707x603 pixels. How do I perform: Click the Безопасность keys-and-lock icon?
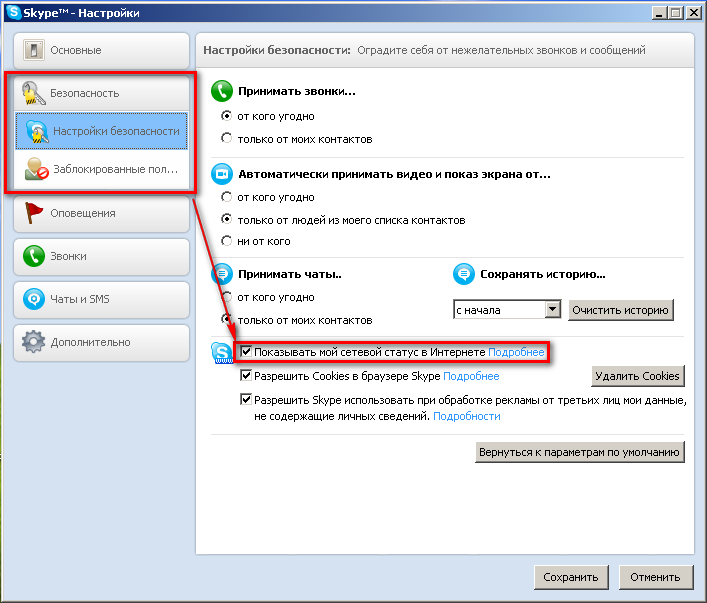pos(33,93)
